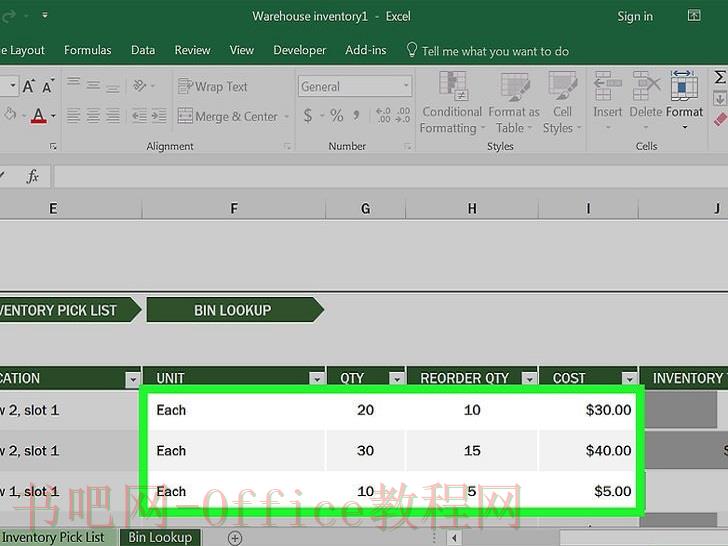Click the AutoSum sigma icon
Image resolution: width=728 pixels, height=546 pixels.
(720, 77)
